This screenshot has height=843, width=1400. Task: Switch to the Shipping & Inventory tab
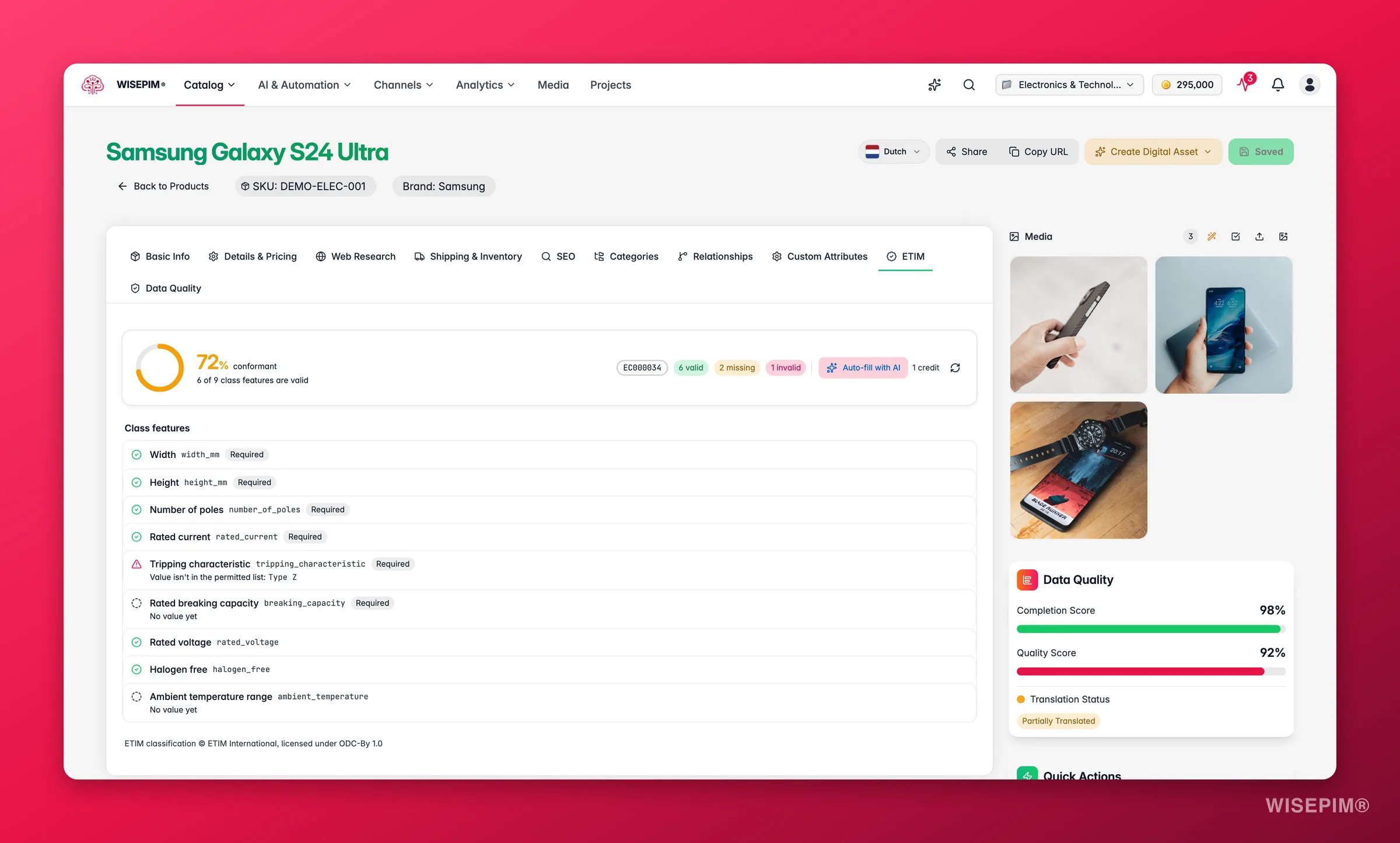coord(468,256)
